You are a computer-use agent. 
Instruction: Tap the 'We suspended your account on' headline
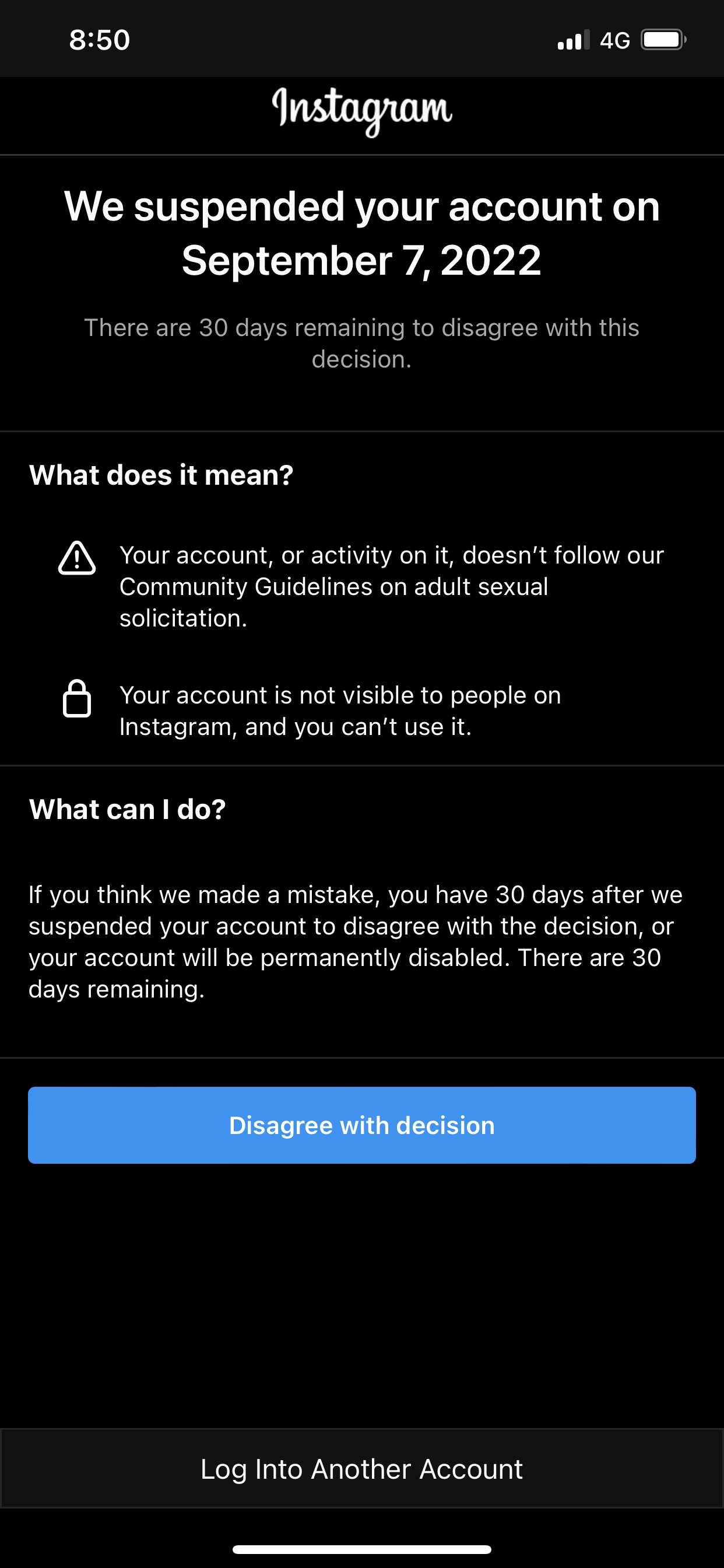click(x=362, y=206)
